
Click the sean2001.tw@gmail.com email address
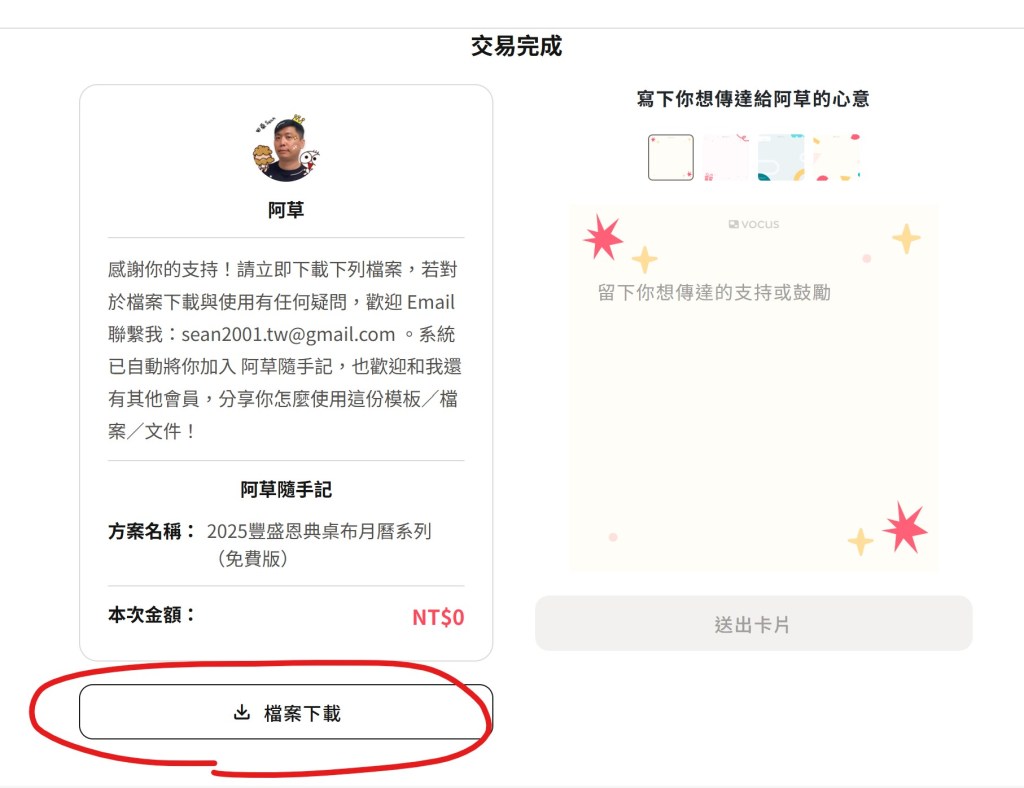click(289, 334)
